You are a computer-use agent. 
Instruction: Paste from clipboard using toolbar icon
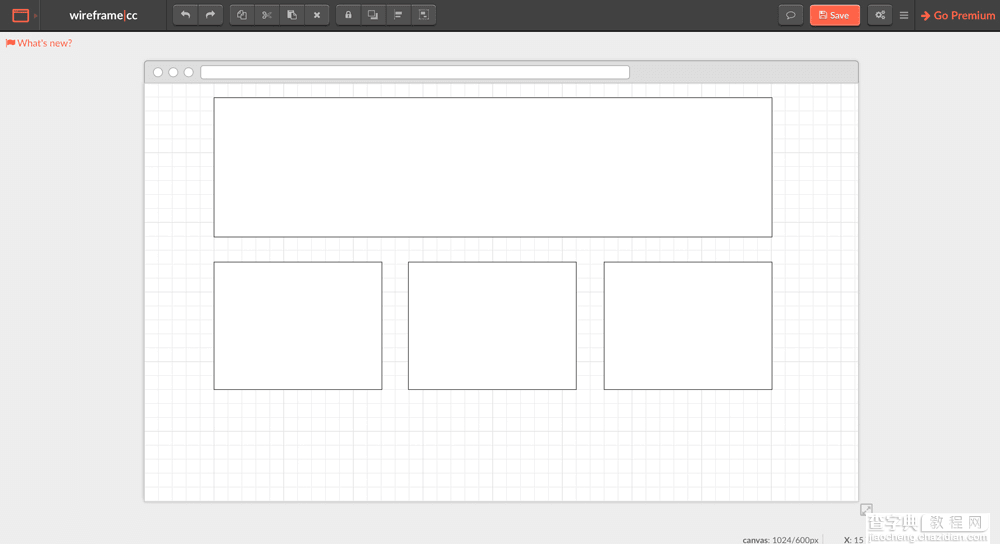(x=291, y=15)
